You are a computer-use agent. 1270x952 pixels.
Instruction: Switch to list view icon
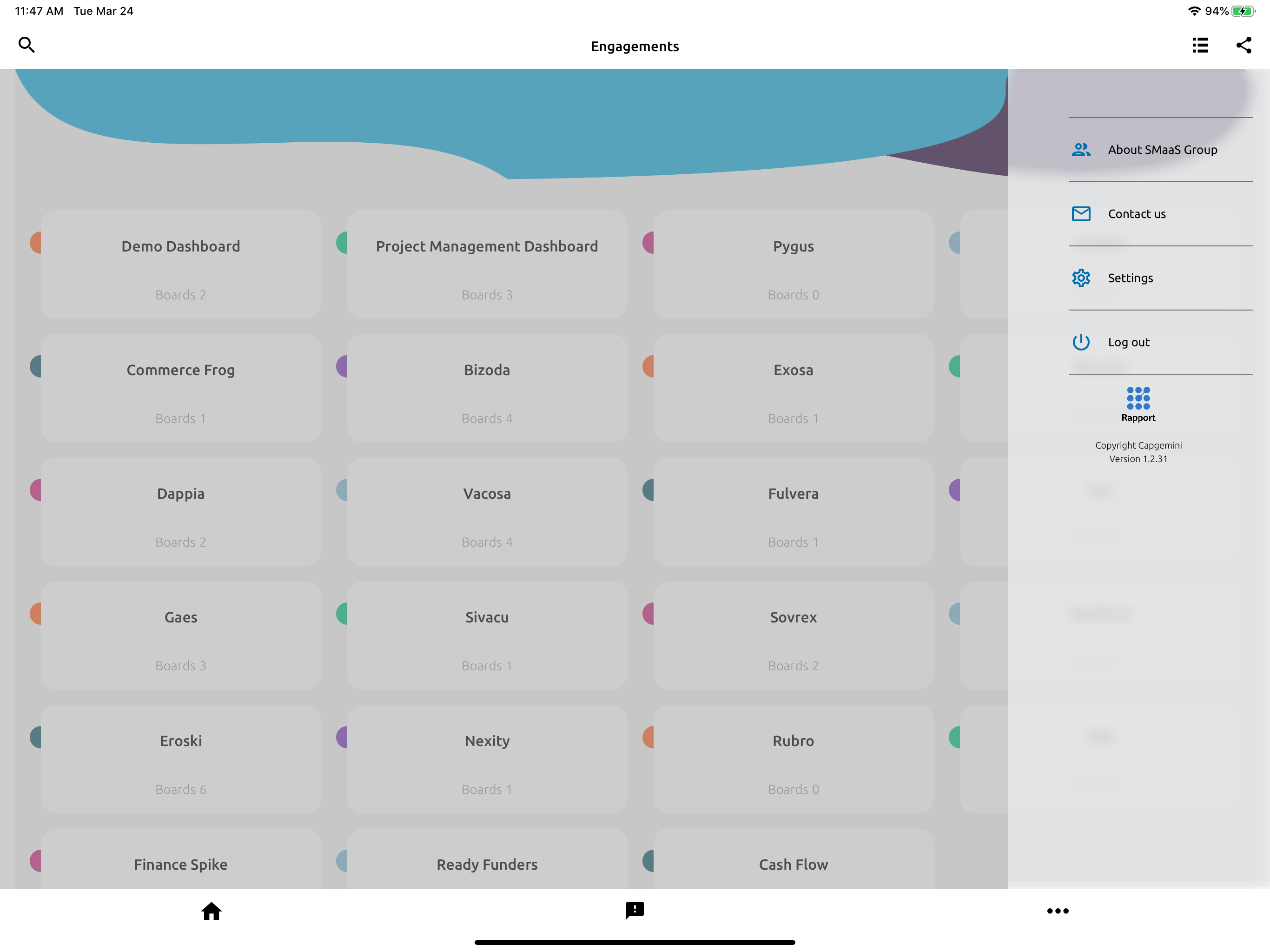tap(1200, 46)
